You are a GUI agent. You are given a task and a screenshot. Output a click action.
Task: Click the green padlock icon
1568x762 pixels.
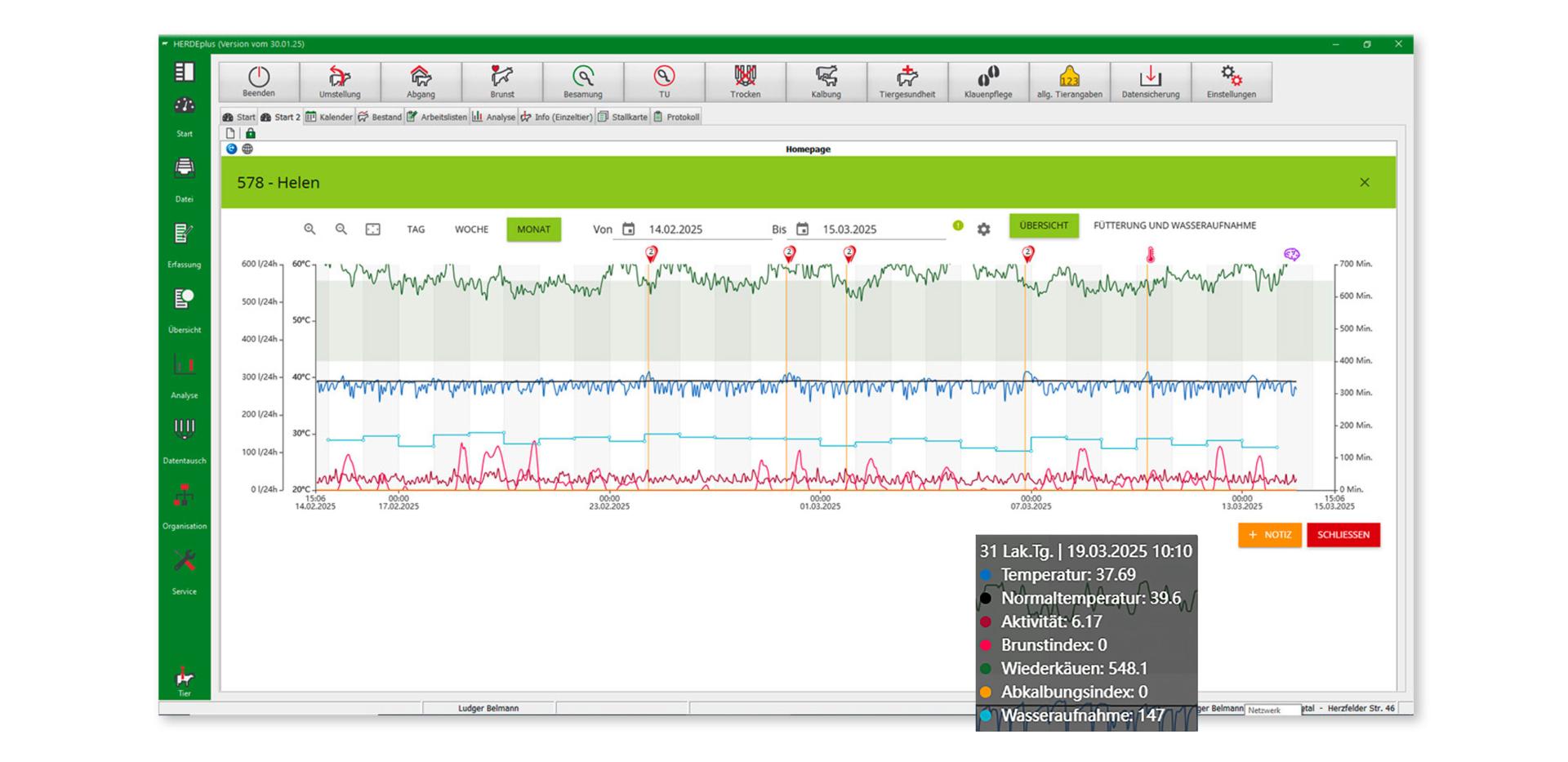[251, 133]
